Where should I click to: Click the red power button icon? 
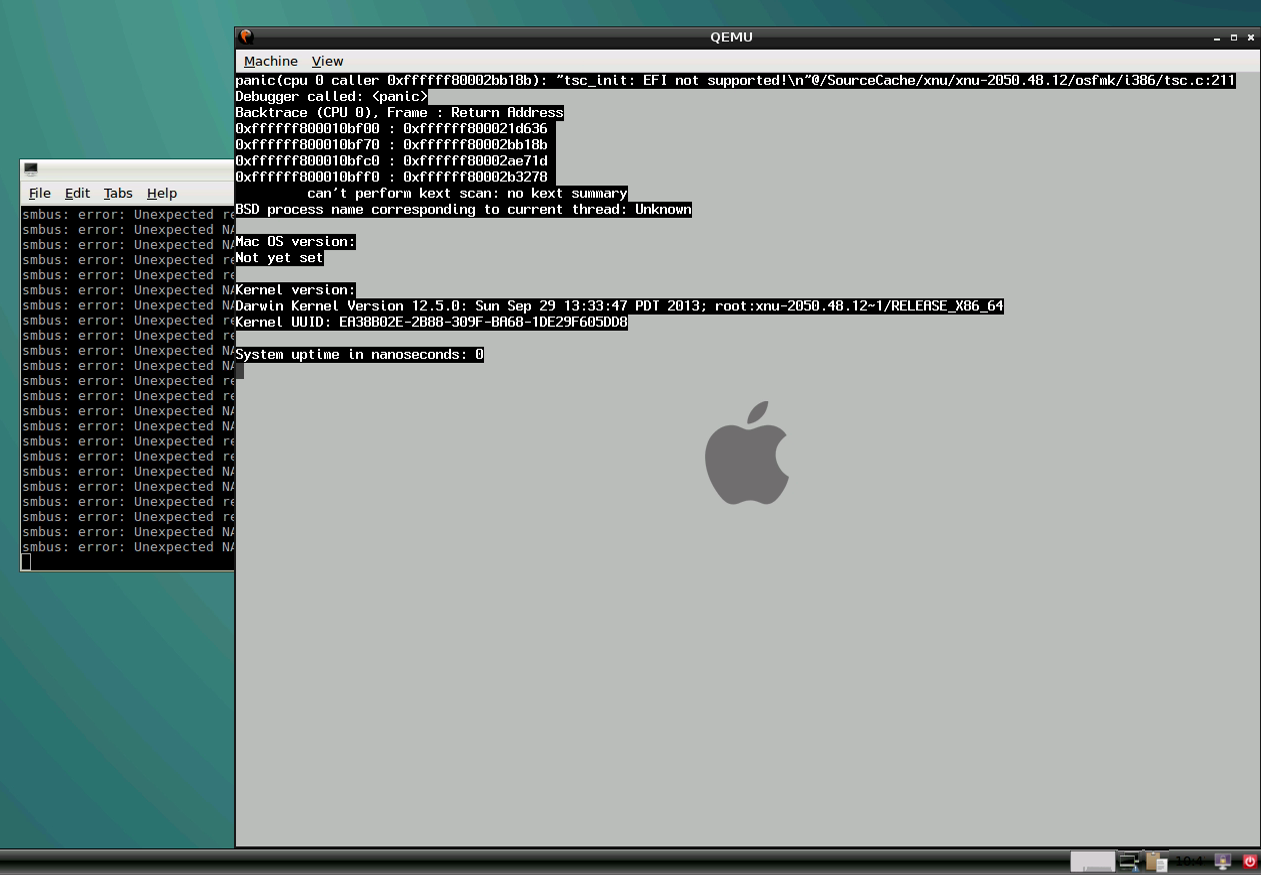pos(1249,861)
